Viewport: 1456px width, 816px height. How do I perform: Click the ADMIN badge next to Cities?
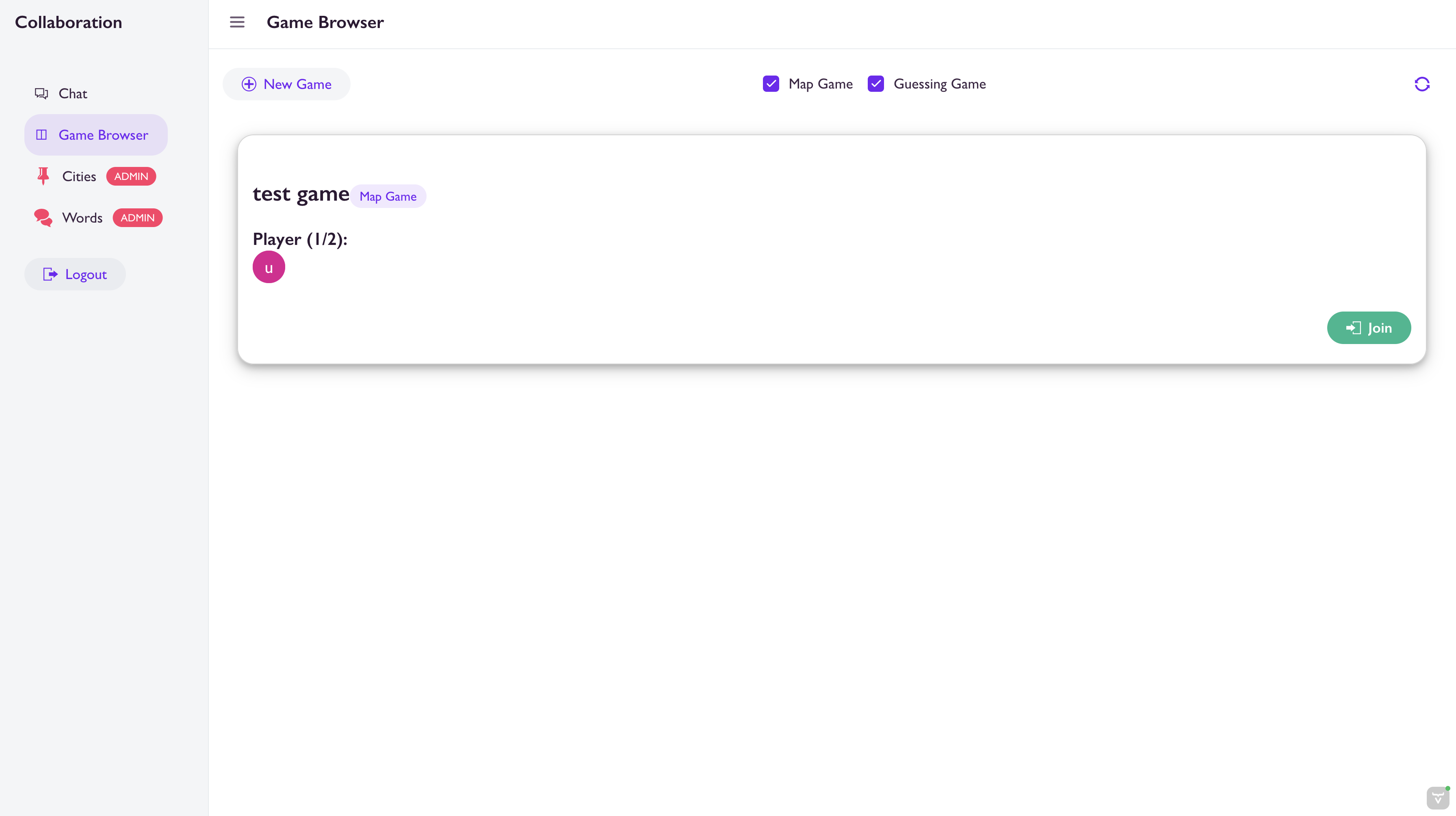coord(131,176)
